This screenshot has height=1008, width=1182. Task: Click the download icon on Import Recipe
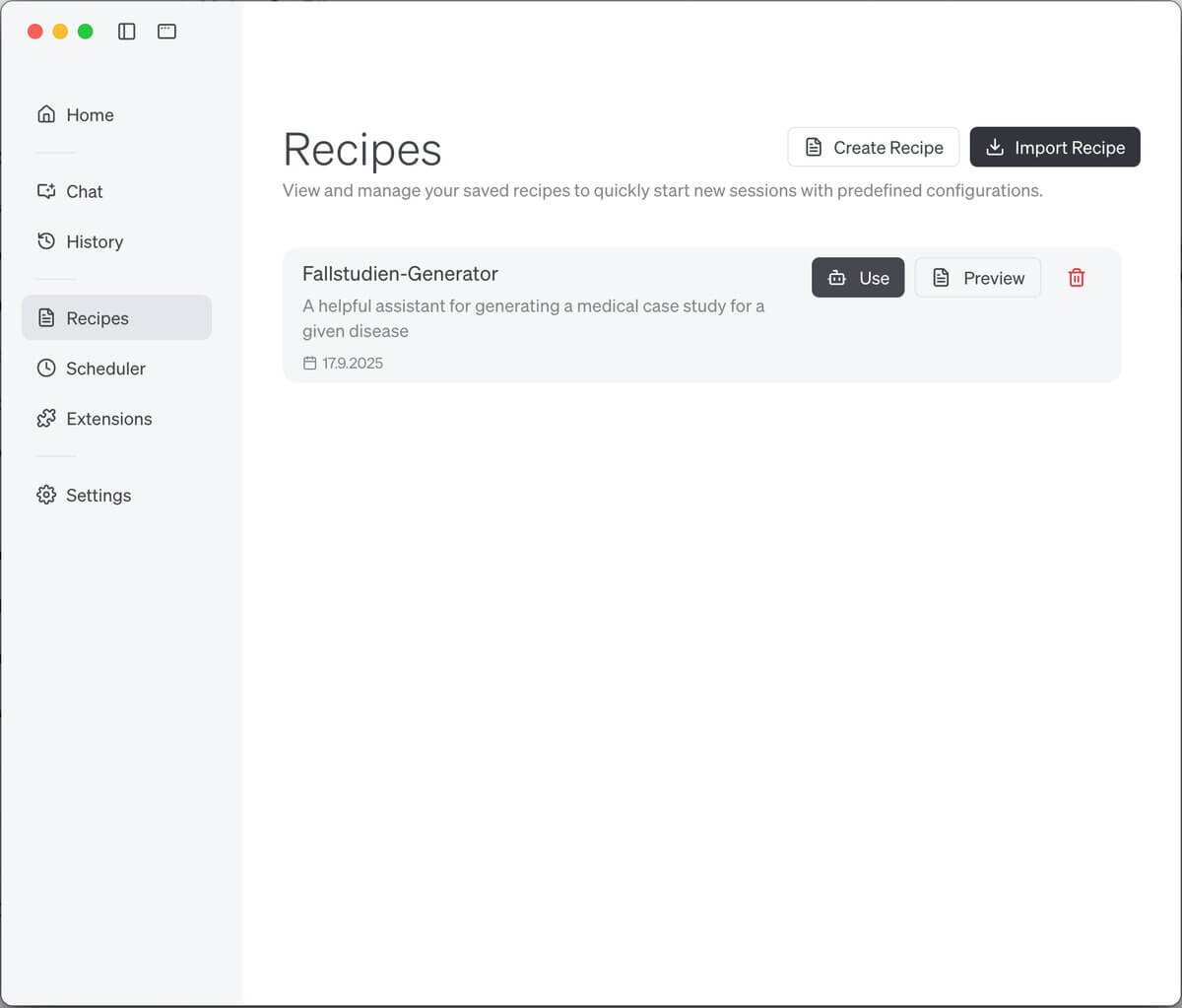pos(994,147)
